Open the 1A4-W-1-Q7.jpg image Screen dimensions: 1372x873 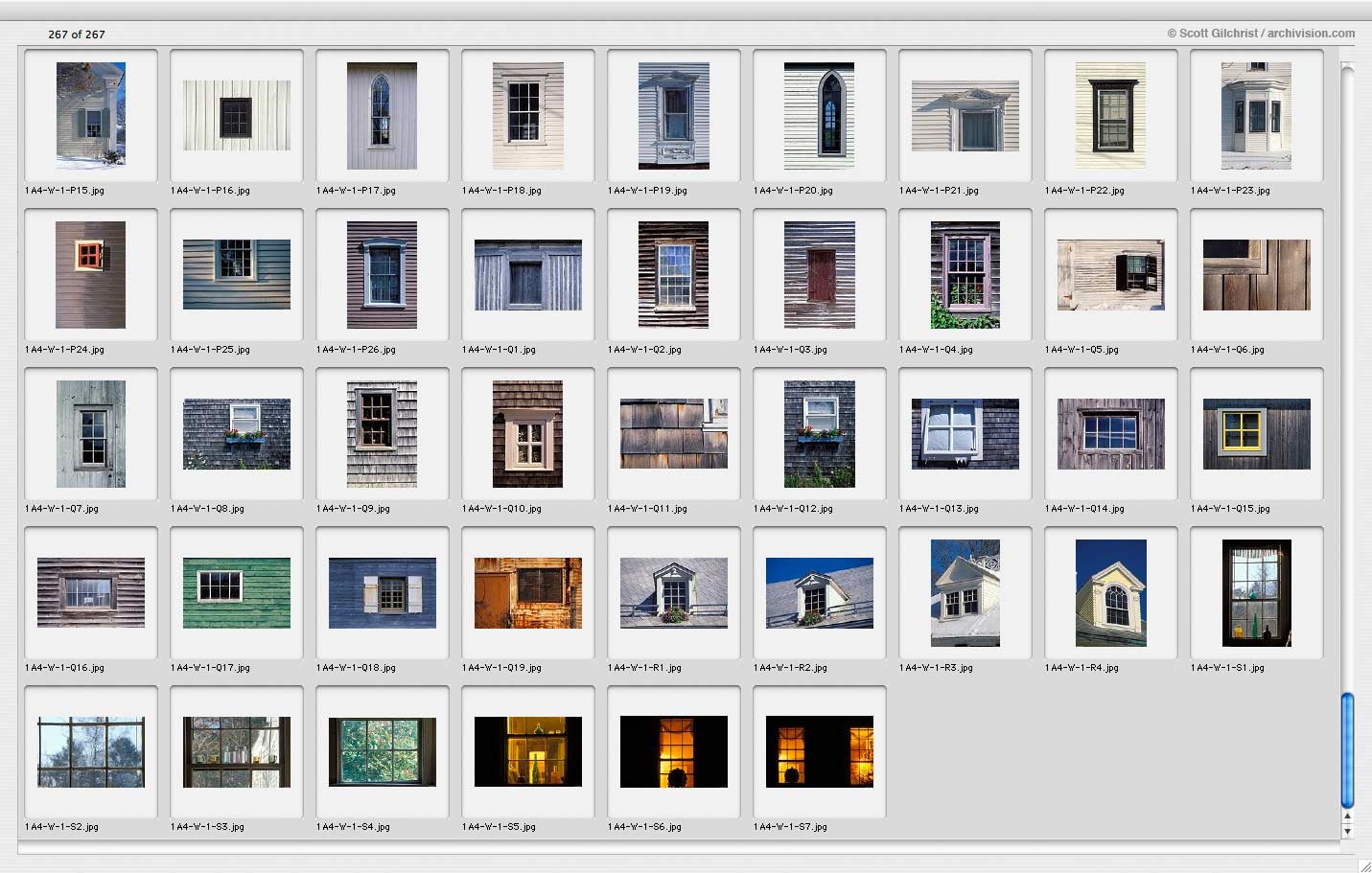tap(91, 433)
